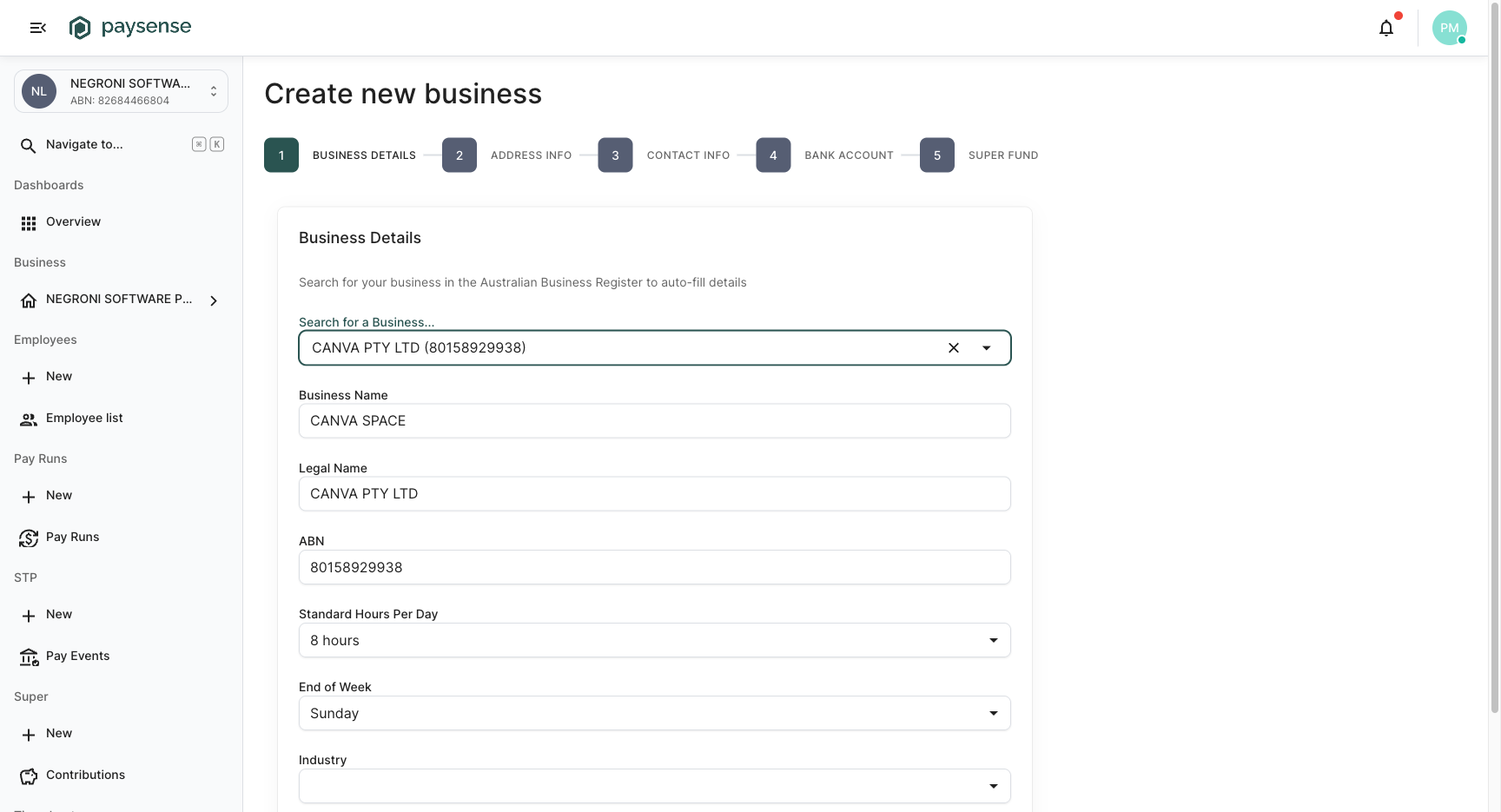Open the End of Week dropdown
The width and height of the screenshot is (1501, 812).
(x=655, y=713)
